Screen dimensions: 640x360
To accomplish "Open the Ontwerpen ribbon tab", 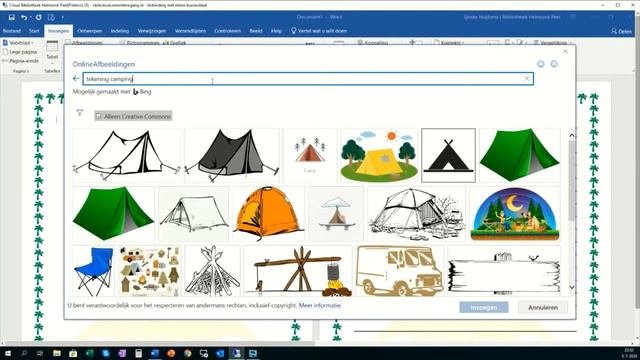I will (90, 31).
